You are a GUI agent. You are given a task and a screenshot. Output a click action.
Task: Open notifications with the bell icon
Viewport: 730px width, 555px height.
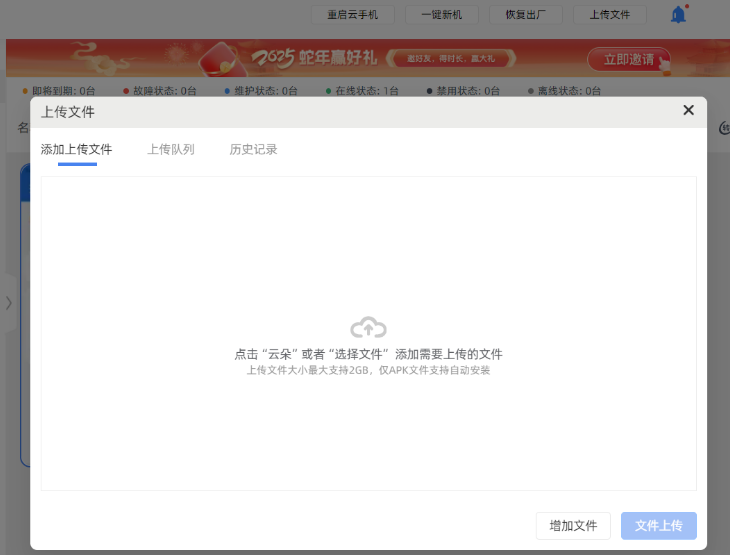(678, 15)
